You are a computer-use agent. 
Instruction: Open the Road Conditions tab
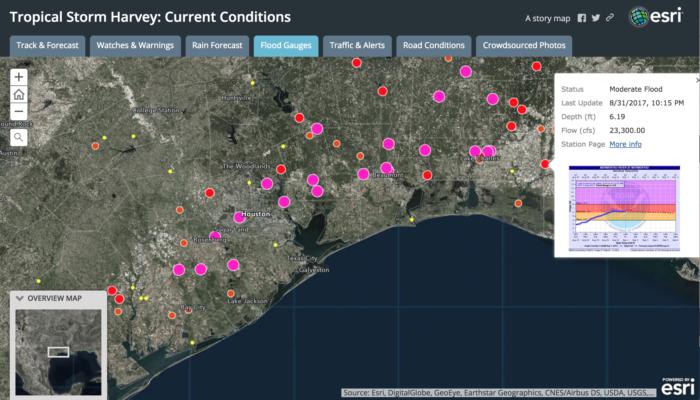433,46
